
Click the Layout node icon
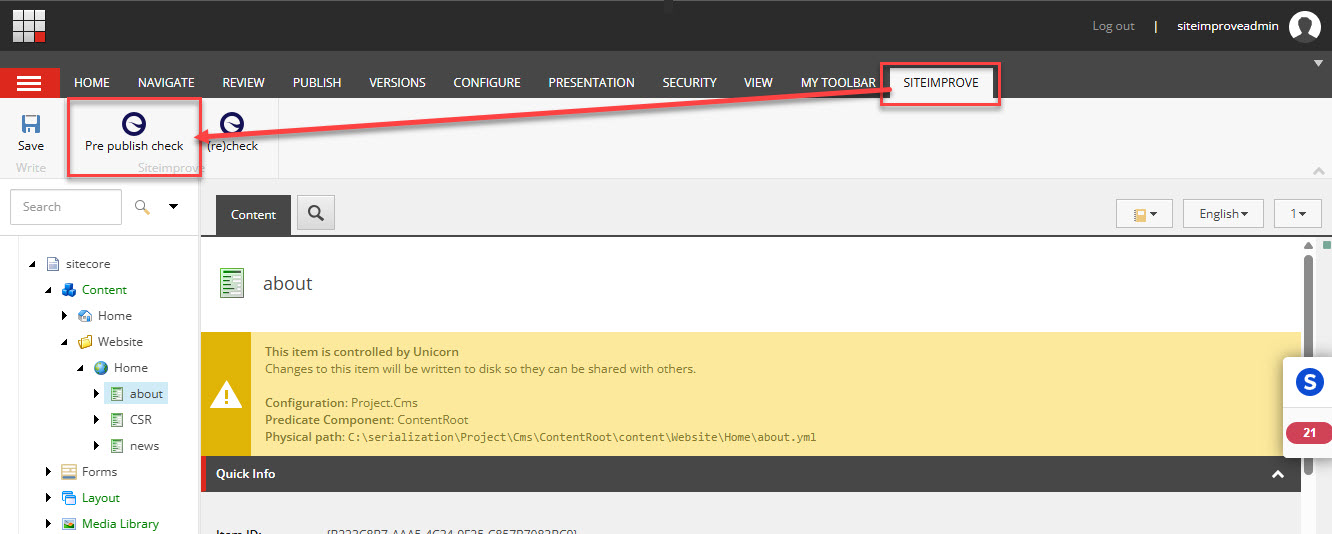coord(69,498)
